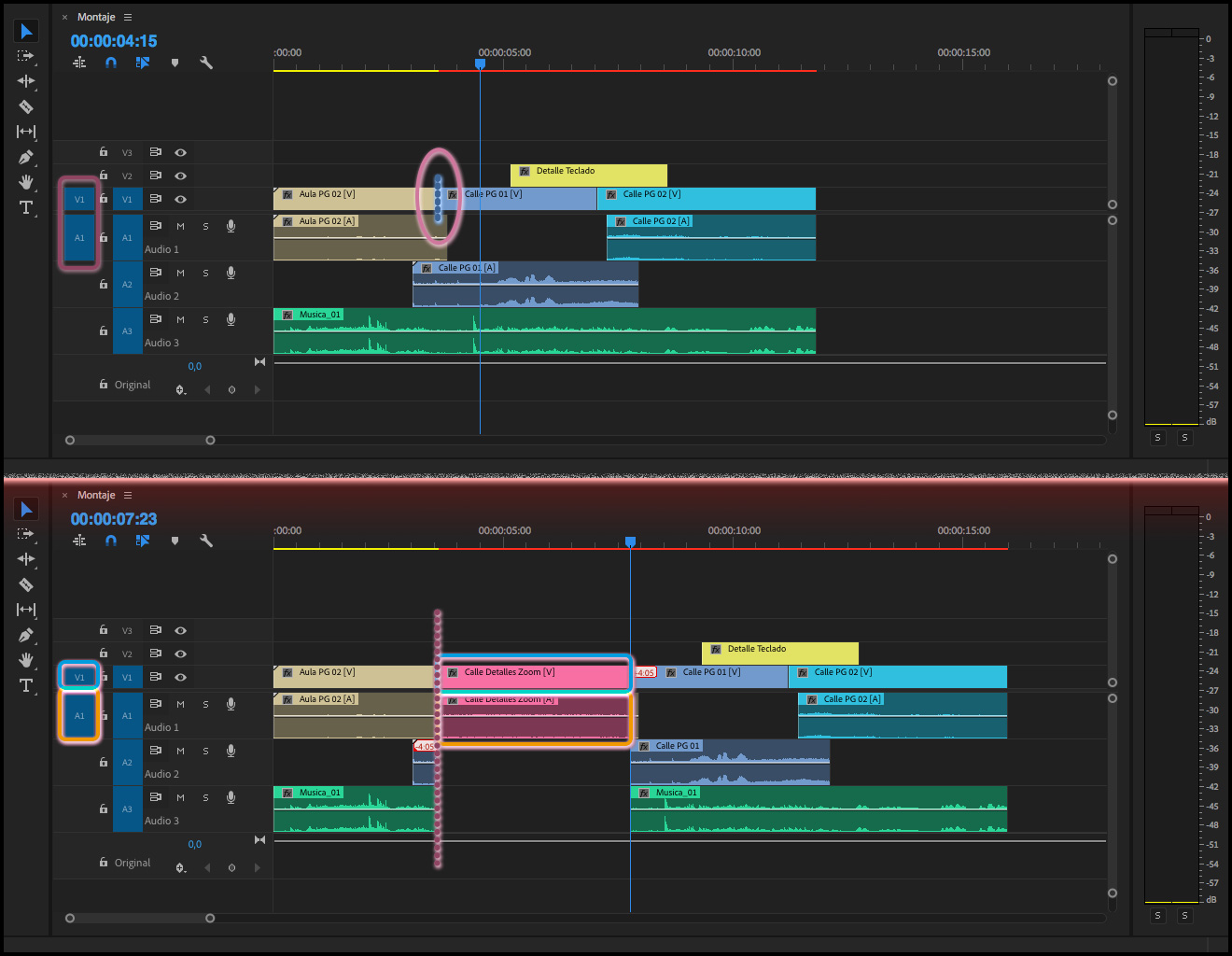Choose the Type tool in the lower panel
1232x956 pixels.
26,685
